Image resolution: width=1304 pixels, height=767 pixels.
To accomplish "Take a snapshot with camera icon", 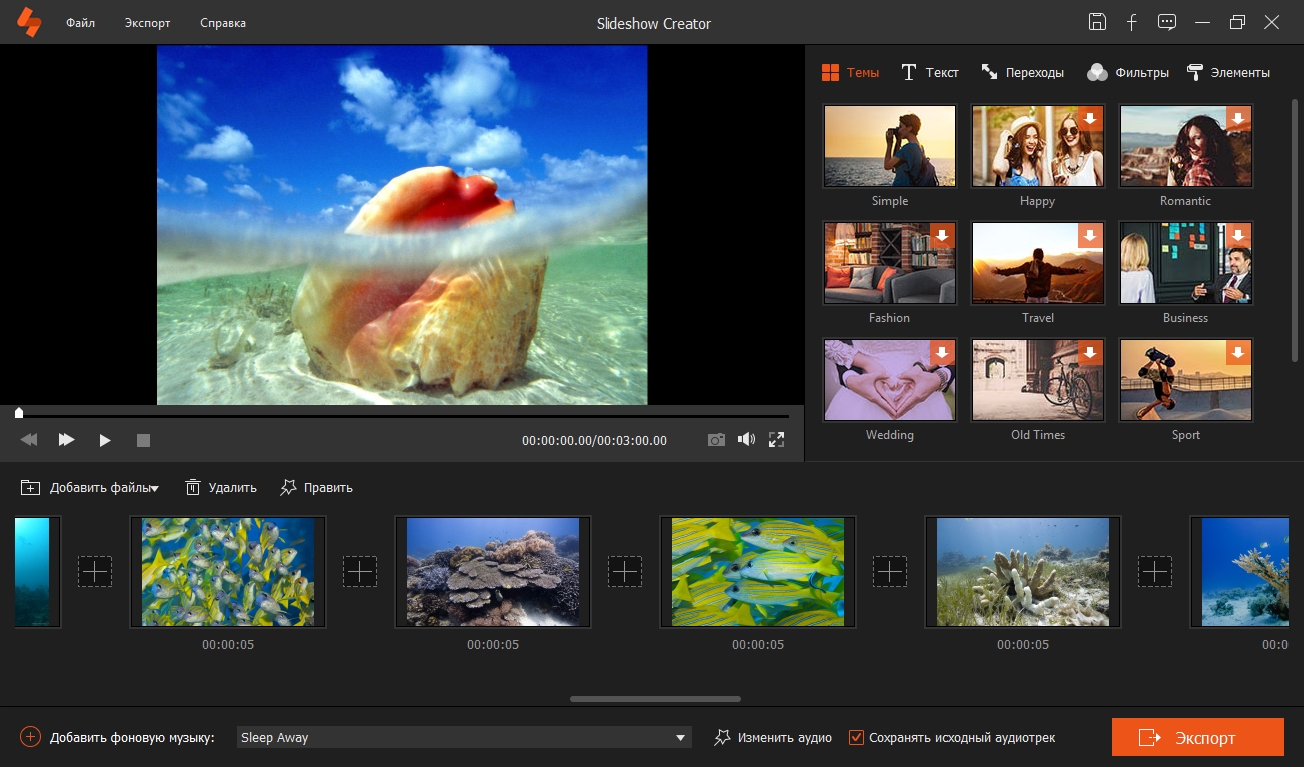I will (716, 440).
